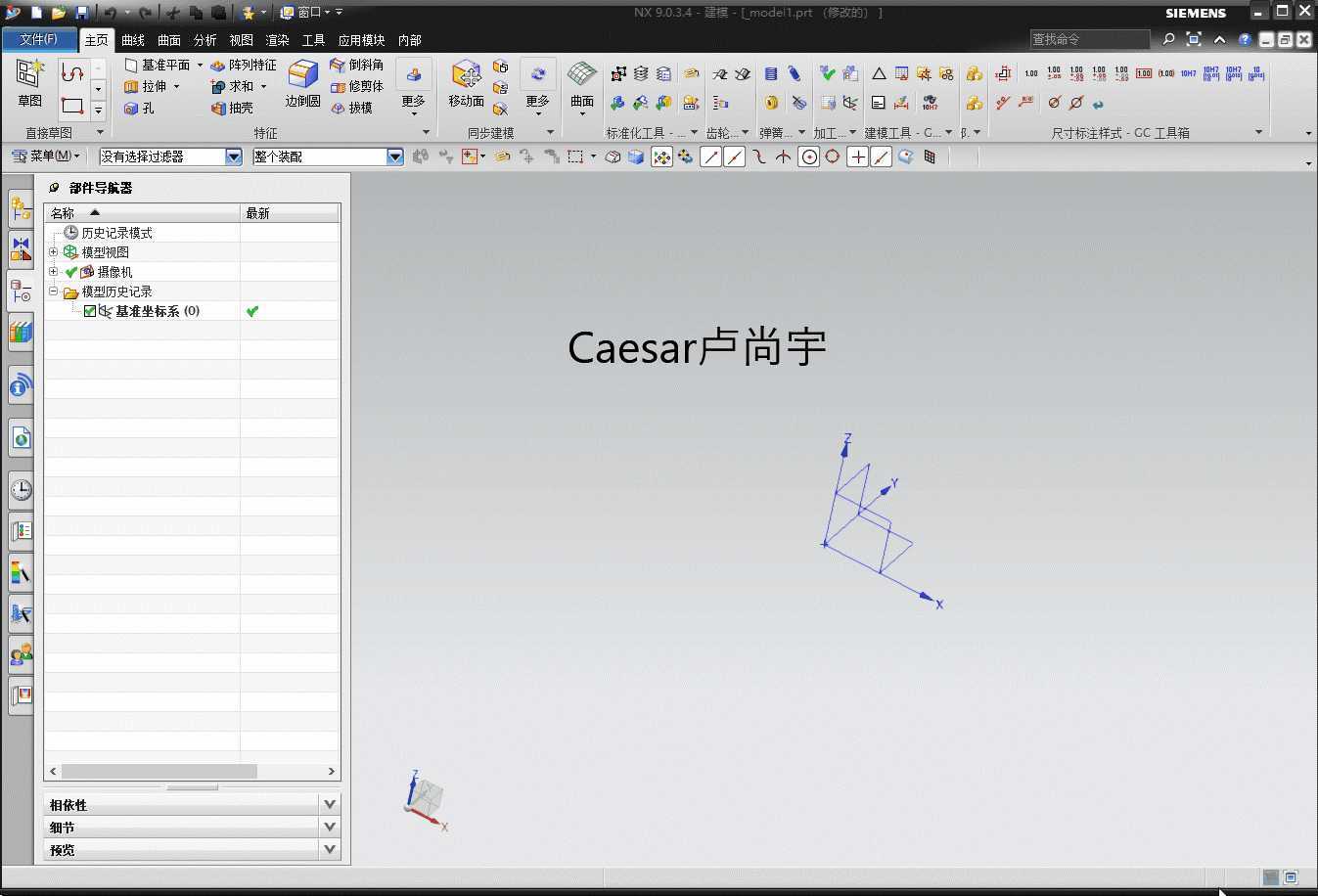Viewport: 1318px width, 896px height.
Task: Toggle the 基准坐标系 (0) checkbox
Action: (90, 311)
